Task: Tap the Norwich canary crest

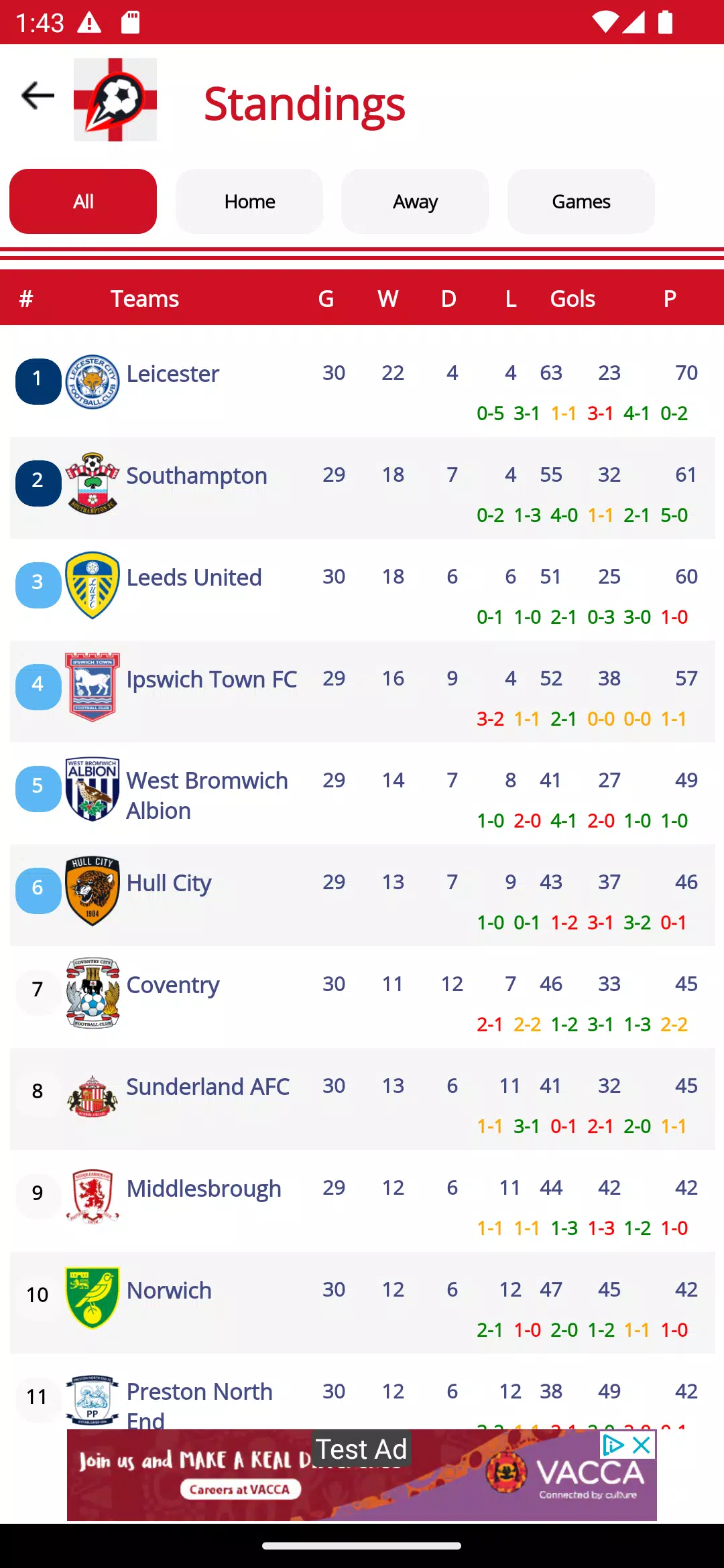Action: [93, 1298]
